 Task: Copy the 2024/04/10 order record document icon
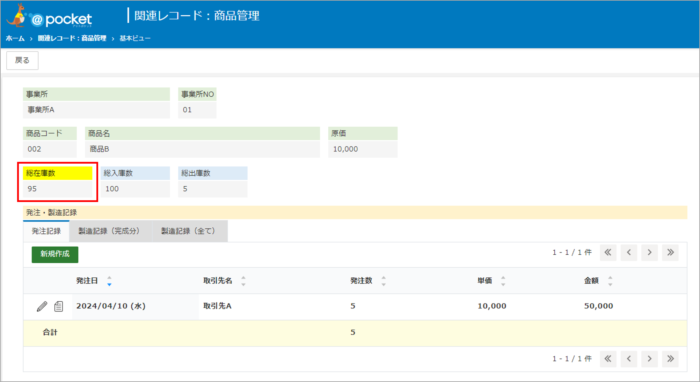point(58,306)
